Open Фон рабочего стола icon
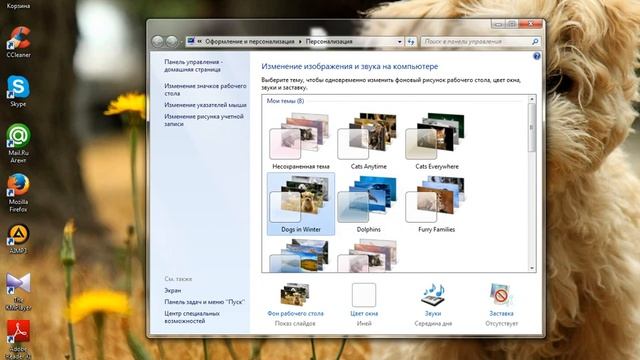Screen dimensions: 640x360 click(295, 294)
